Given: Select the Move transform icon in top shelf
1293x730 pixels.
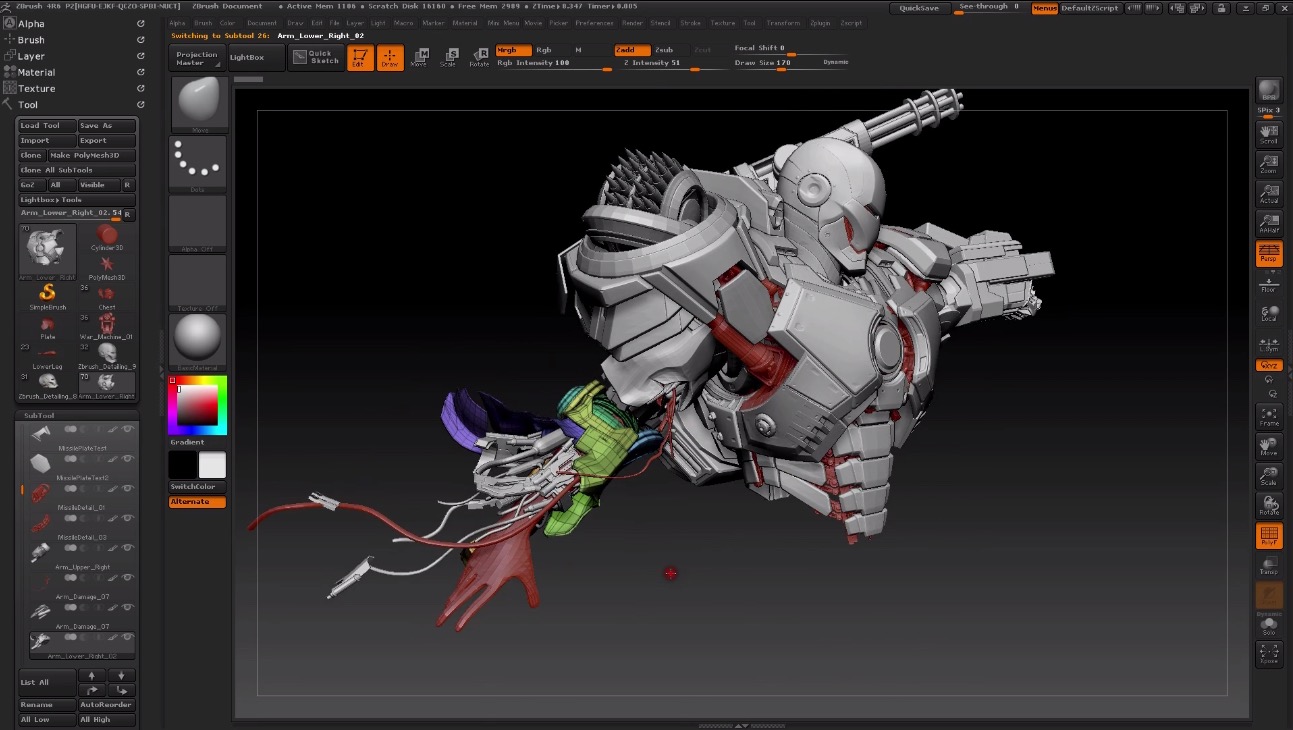Looking at the screenshot, I should pyautogui.click(x=419, y=58).
